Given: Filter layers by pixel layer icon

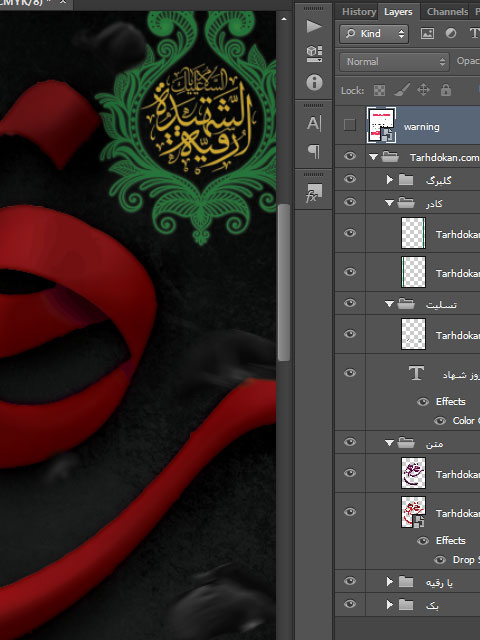Looking at the screenshot, I should 427,33.
